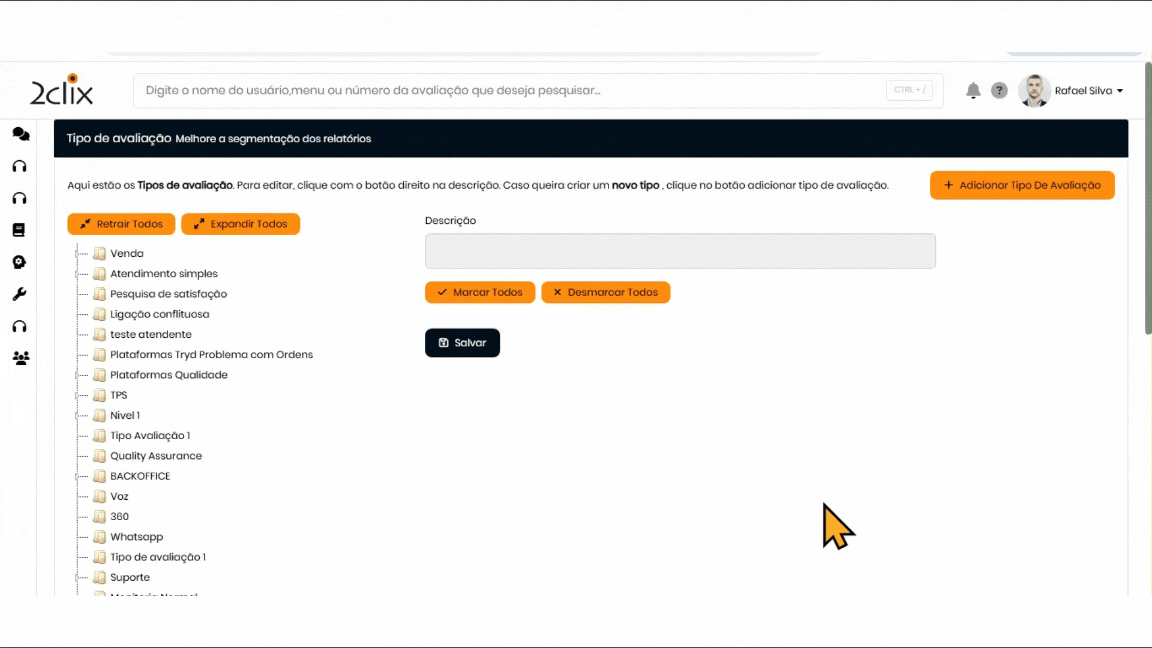Open the help question mark icon

999,91
